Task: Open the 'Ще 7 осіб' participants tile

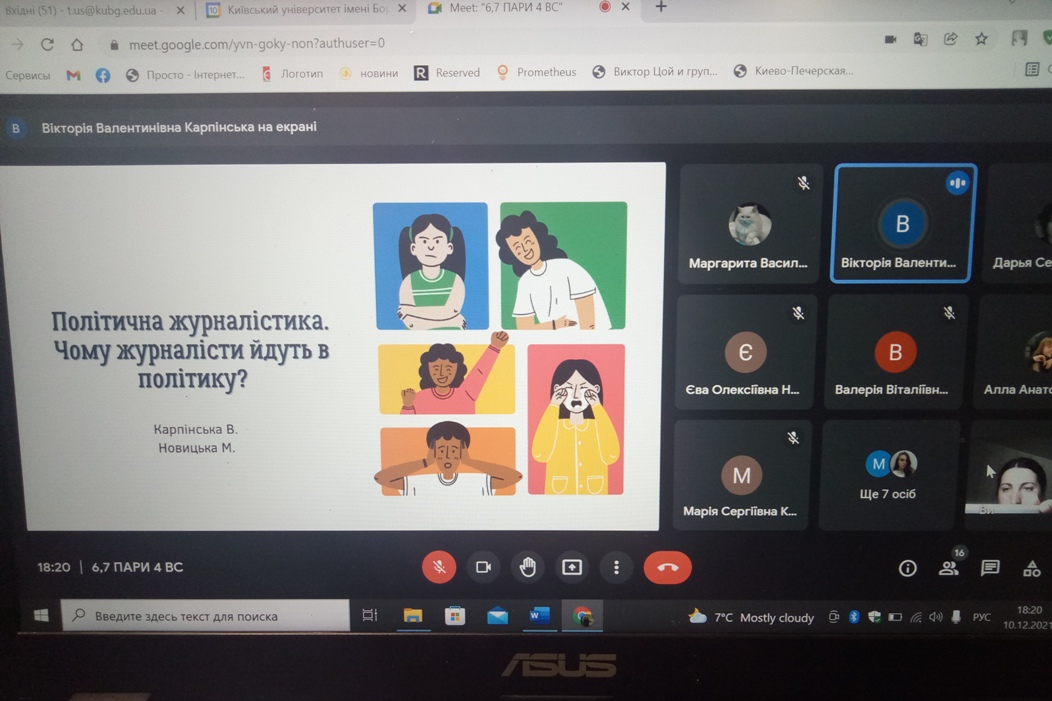Action: [888, 475]
